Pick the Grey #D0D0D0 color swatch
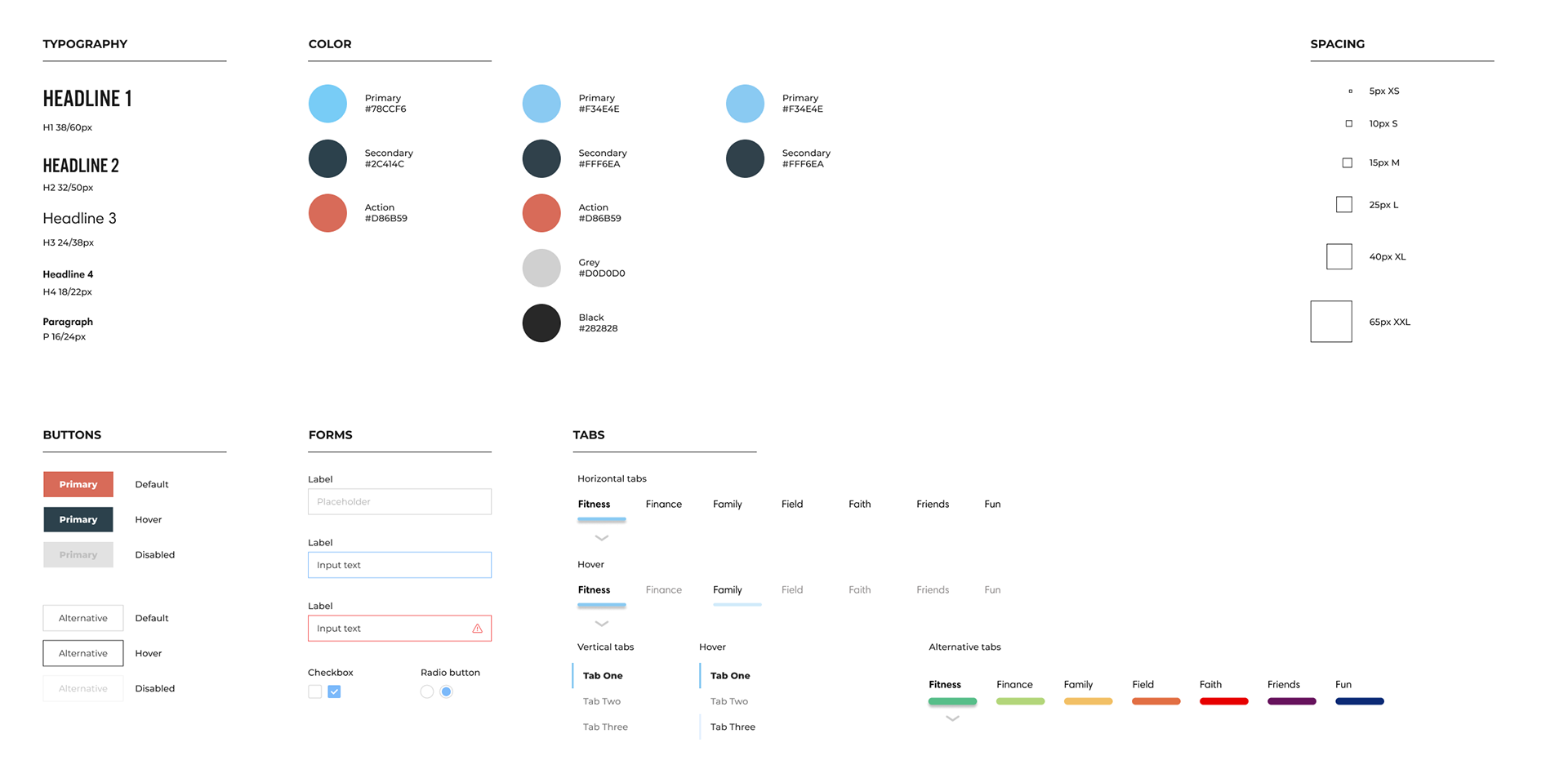Screen dimensions: 1568x778 pyautogui.click(x=541, y=268)
